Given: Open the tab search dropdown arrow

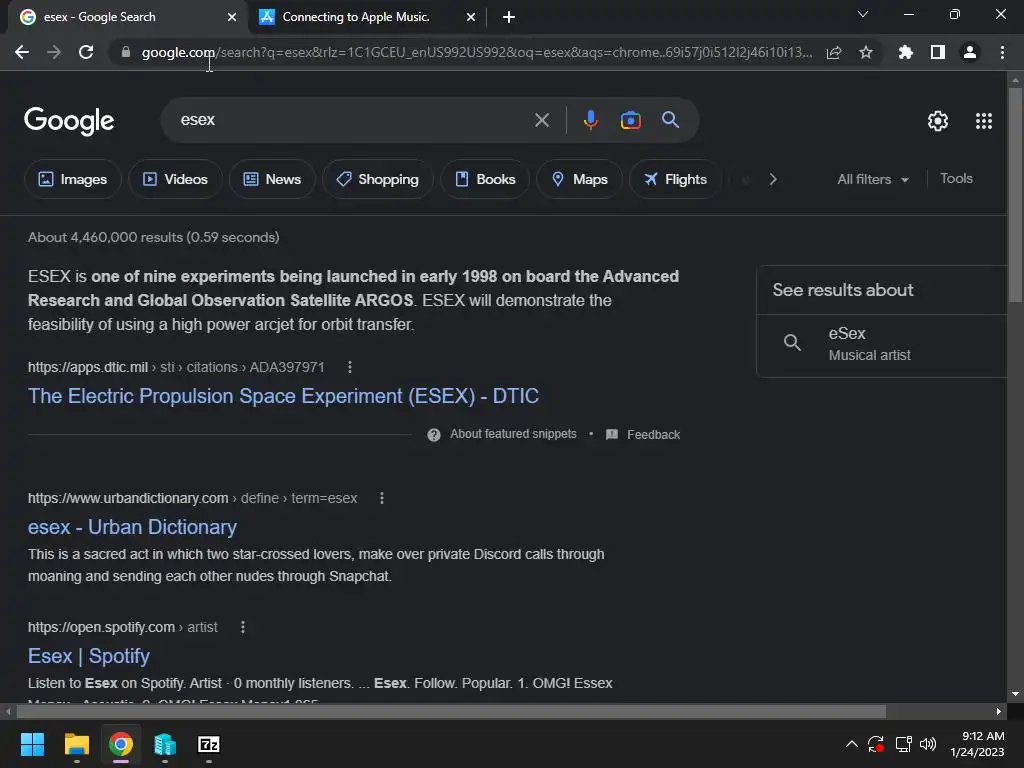Looking at the screenshot, I should [x=863, y=14].
